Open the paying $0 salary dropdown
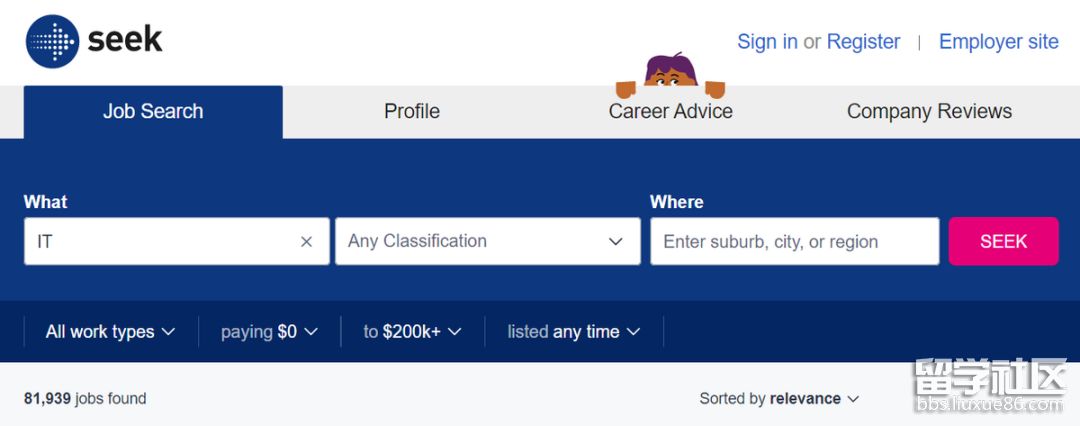This screenshot has width=1080, height=426. point(269,332)
